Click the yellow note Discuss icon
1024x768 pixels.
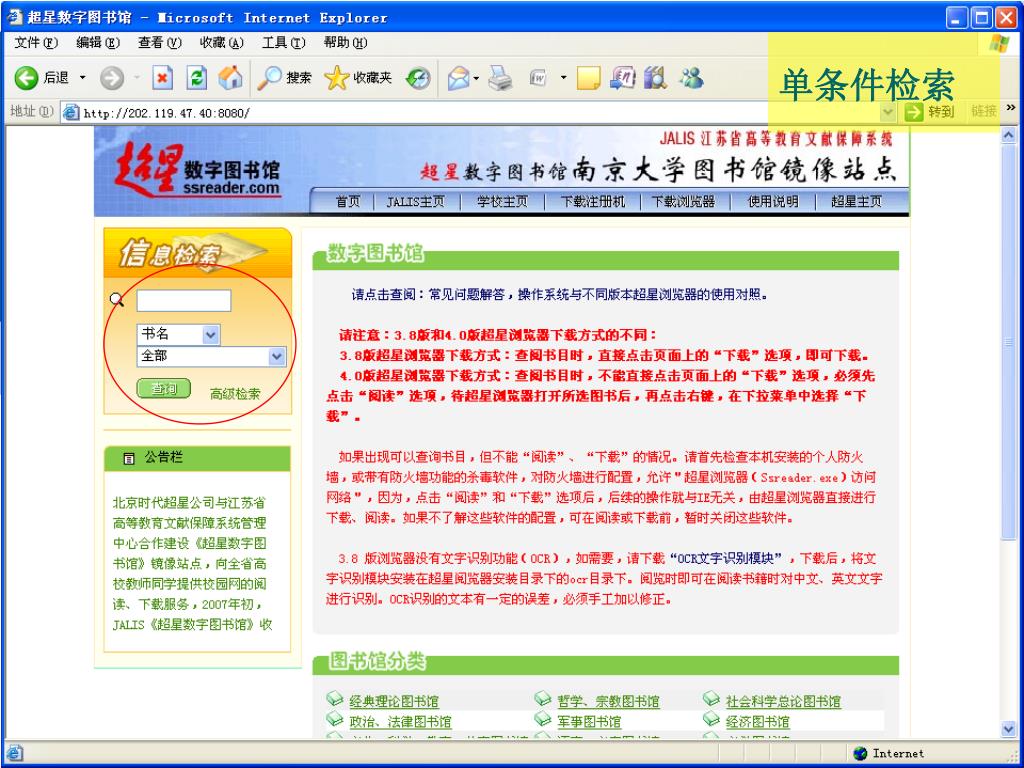(588, 78)
